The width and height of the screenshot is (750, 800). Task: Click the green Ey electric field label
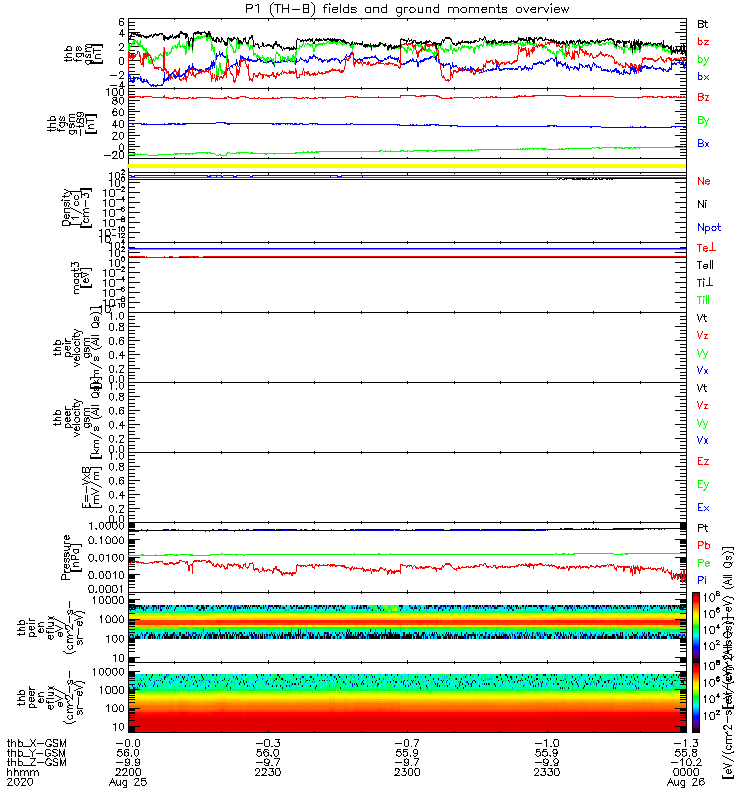pyautogui.click(x=703, y=485)
